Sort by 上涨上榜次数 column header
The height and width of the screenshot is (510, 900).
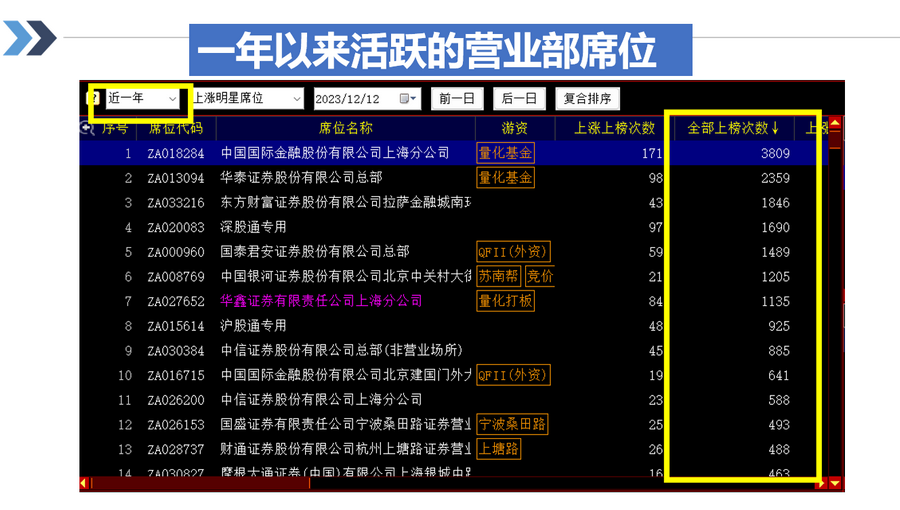click(614, 128)
